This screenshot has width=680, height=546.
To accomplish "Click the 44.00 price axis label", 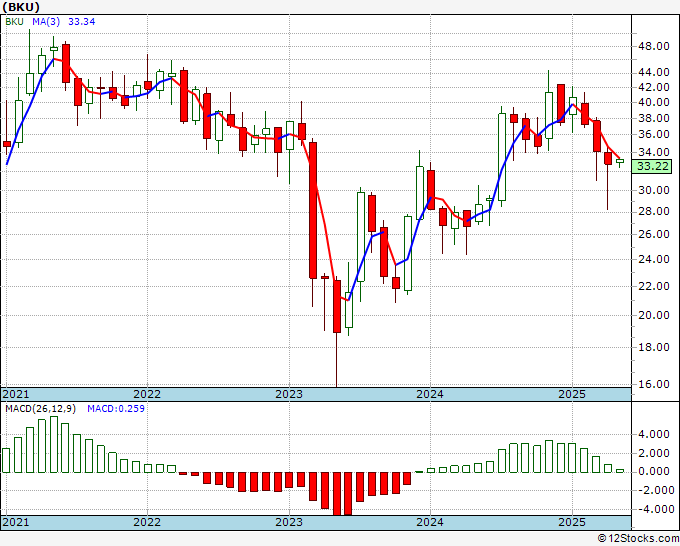I will click(654, 72).
